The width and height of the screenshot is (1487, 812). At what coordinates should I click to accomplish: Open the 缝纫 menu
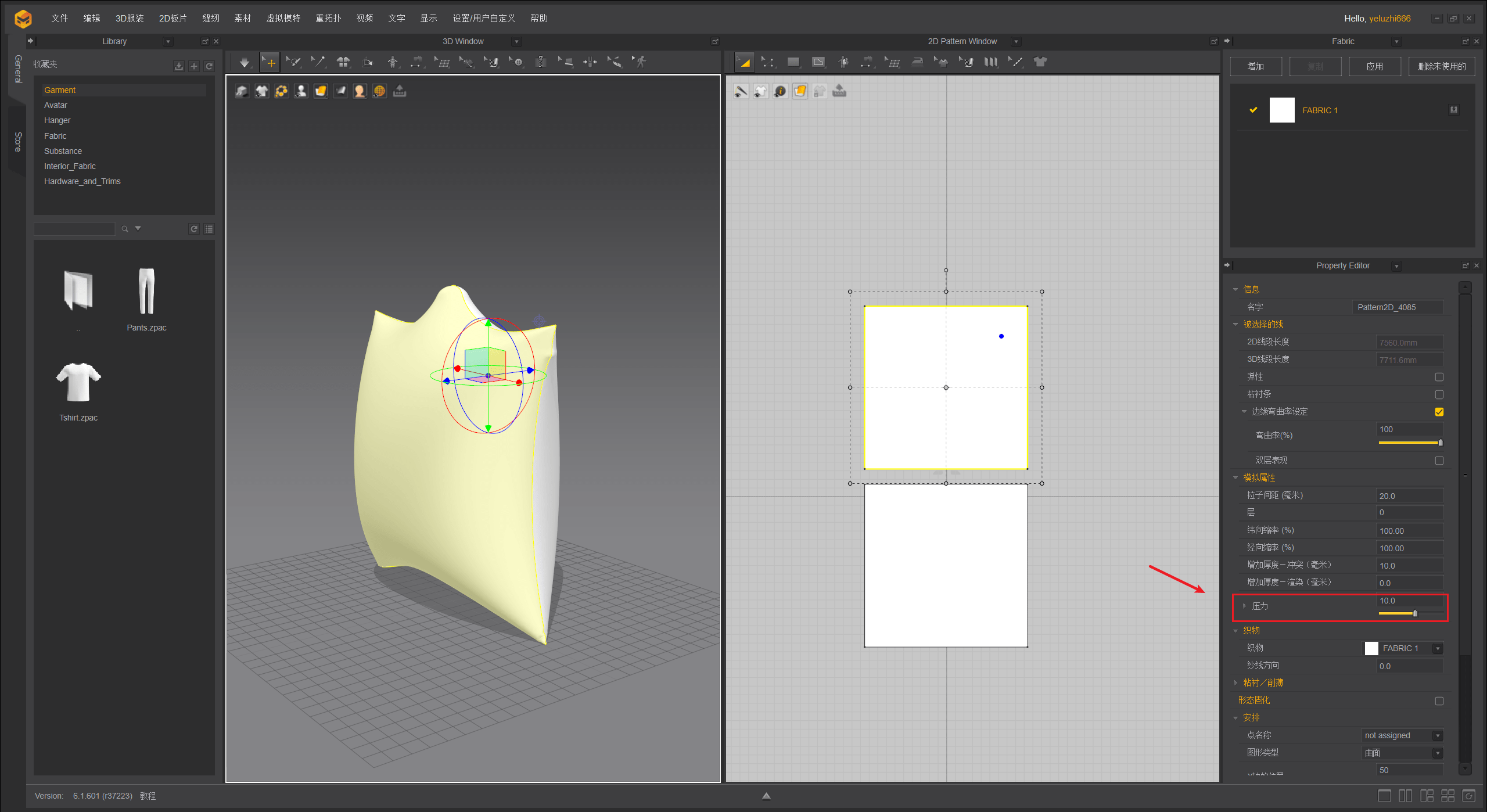coord(210,18)
